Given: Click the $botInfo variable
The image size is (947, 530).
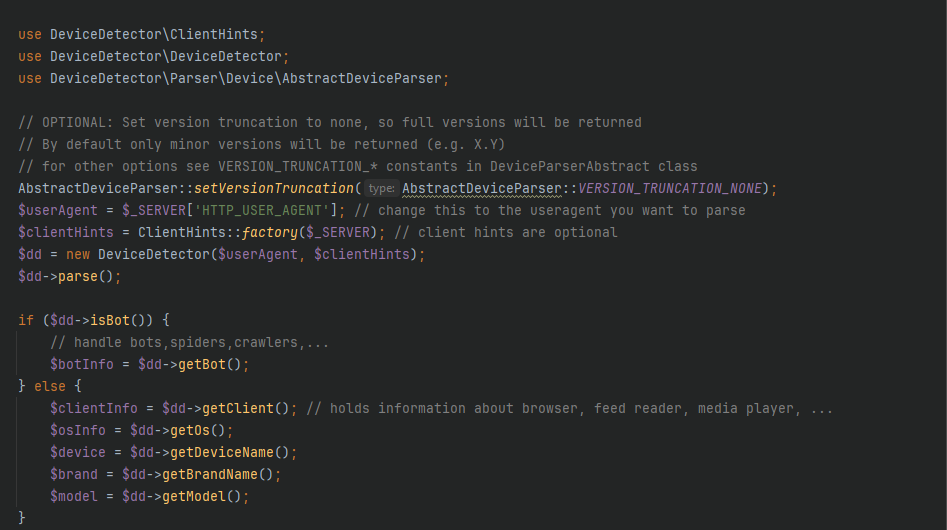Looking at the screenshot, I should click(x=82, y=364).
